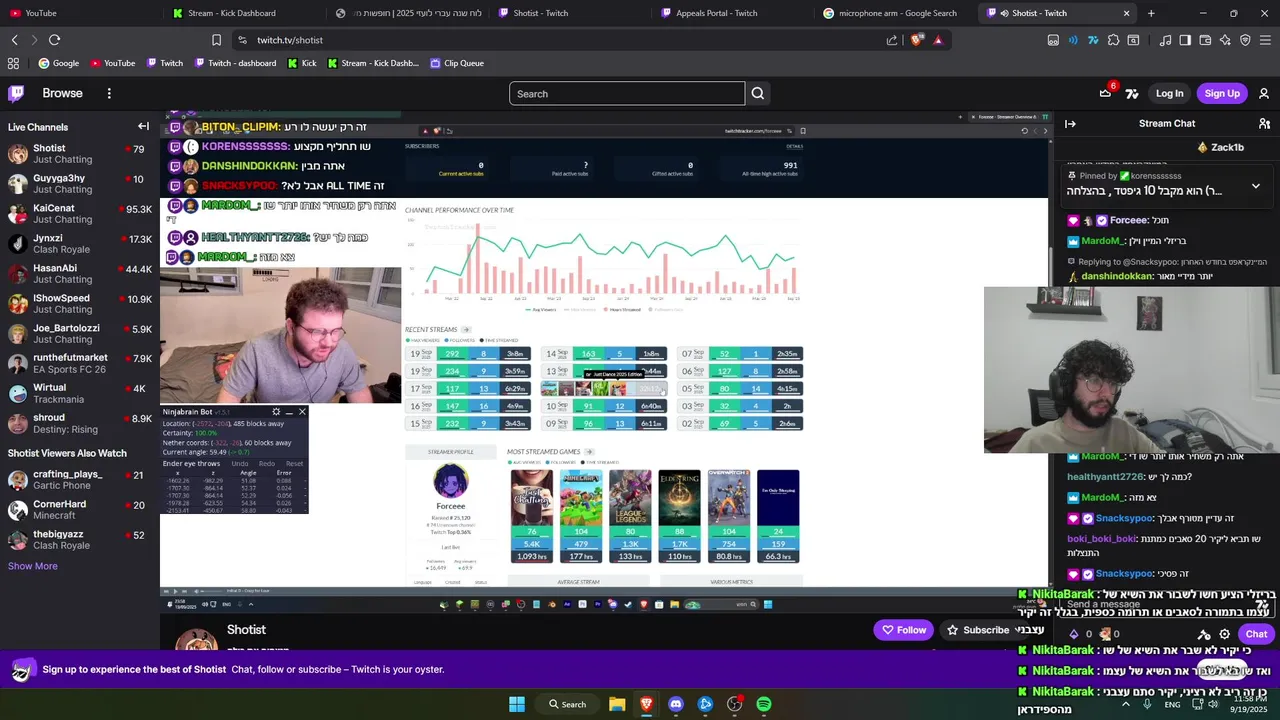Open the Brave hamburger main menu
Image resolution: width=1280 pixels, height=720 pixels.
1265,40
